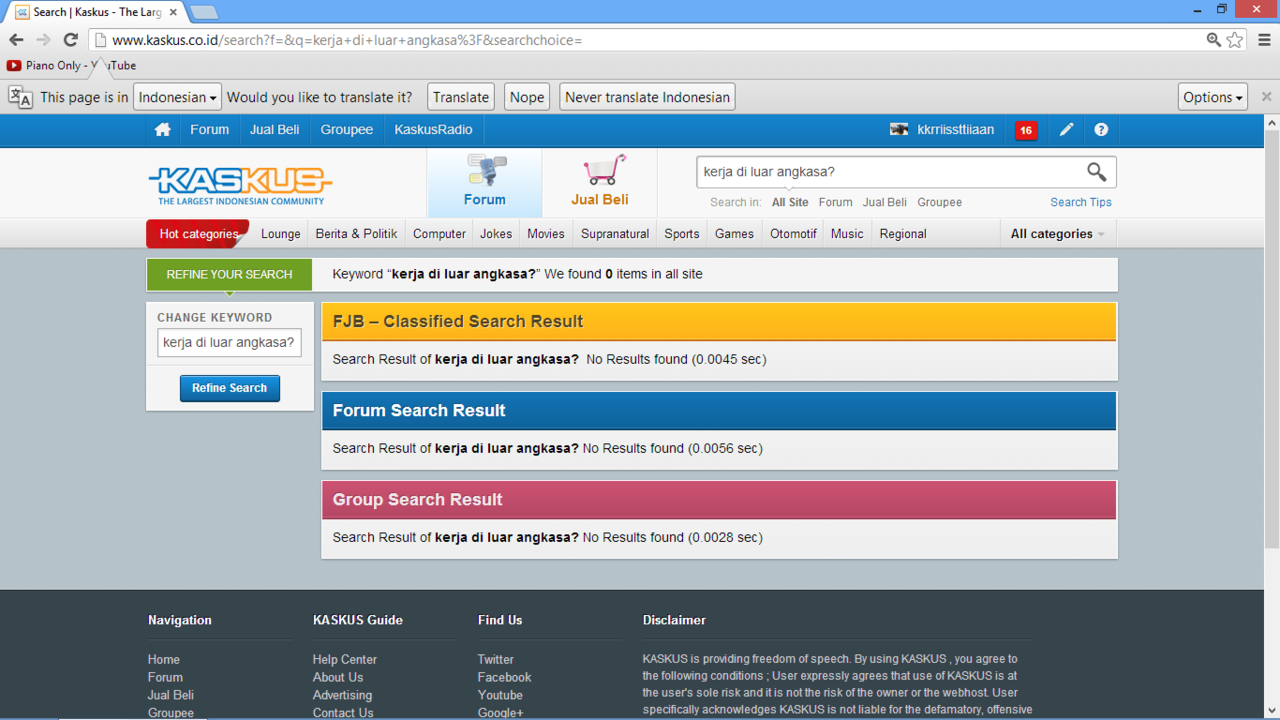1280x720 pixels.
Task: Open Forum in the top blue bar
Action: [x=210, y=129]
